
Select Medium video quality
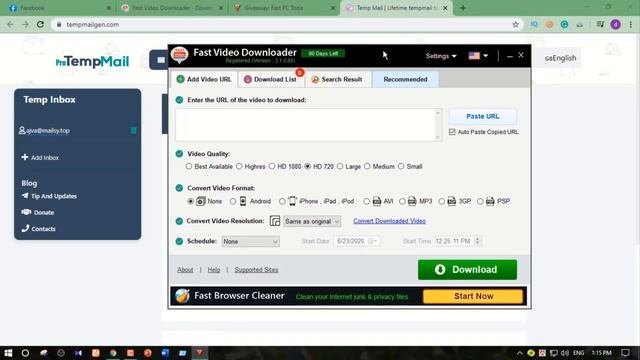[367, 166]
